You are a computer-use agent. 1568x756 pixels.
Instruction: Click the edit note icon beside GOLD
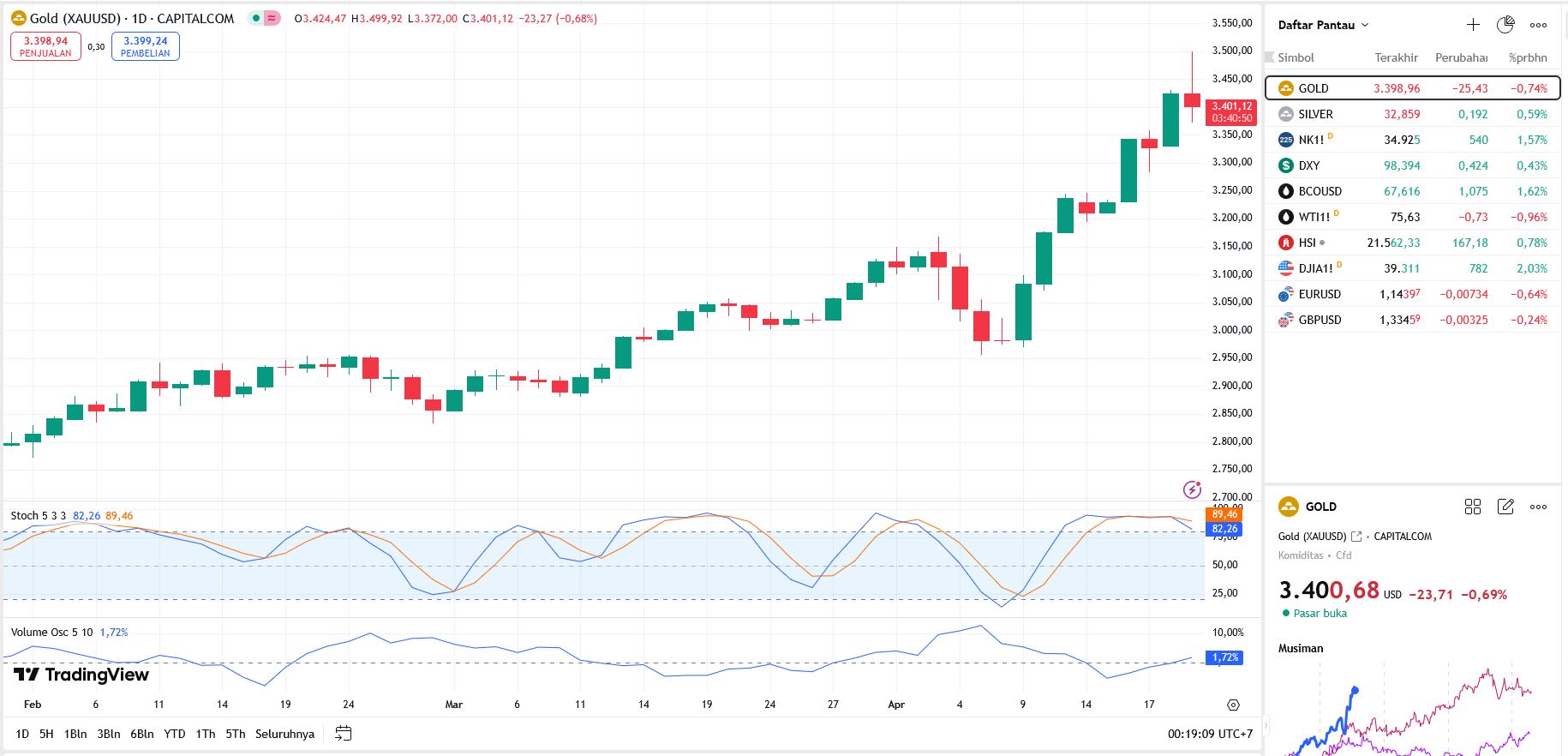click(x=1505, y=507)
